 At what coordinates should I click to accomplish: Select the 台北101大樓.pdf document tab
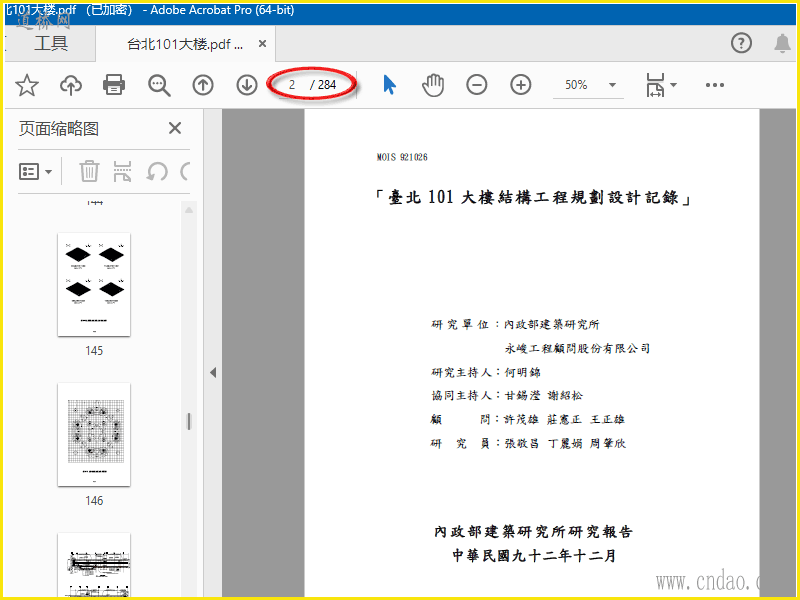pyautogui.click(x=185, y=44)
